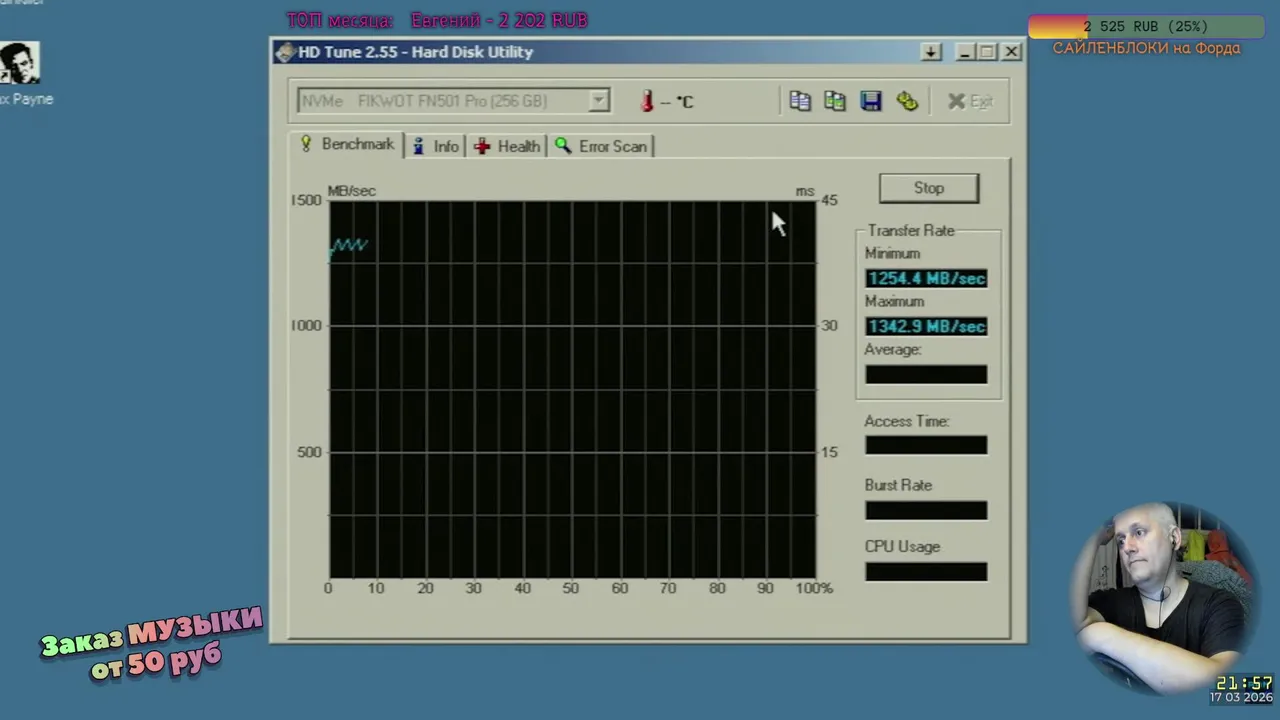Open the options icon in toolbar
This screenshot has width=1280, height=720.
click(907, 101)
